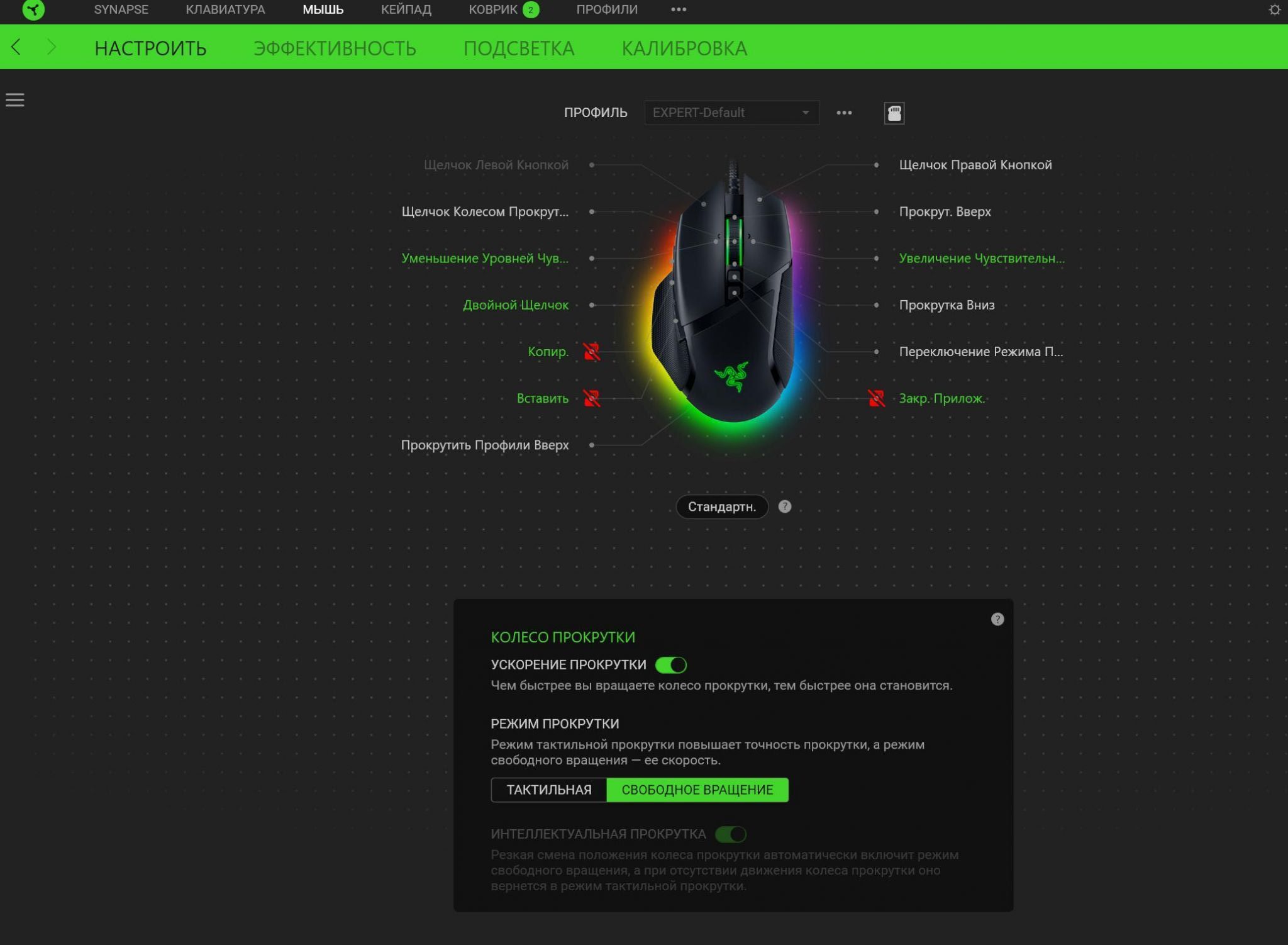Switch to the Клавиатура tab
The height and width of the screenshot is (945, 1288).
(x=225, y=9)
